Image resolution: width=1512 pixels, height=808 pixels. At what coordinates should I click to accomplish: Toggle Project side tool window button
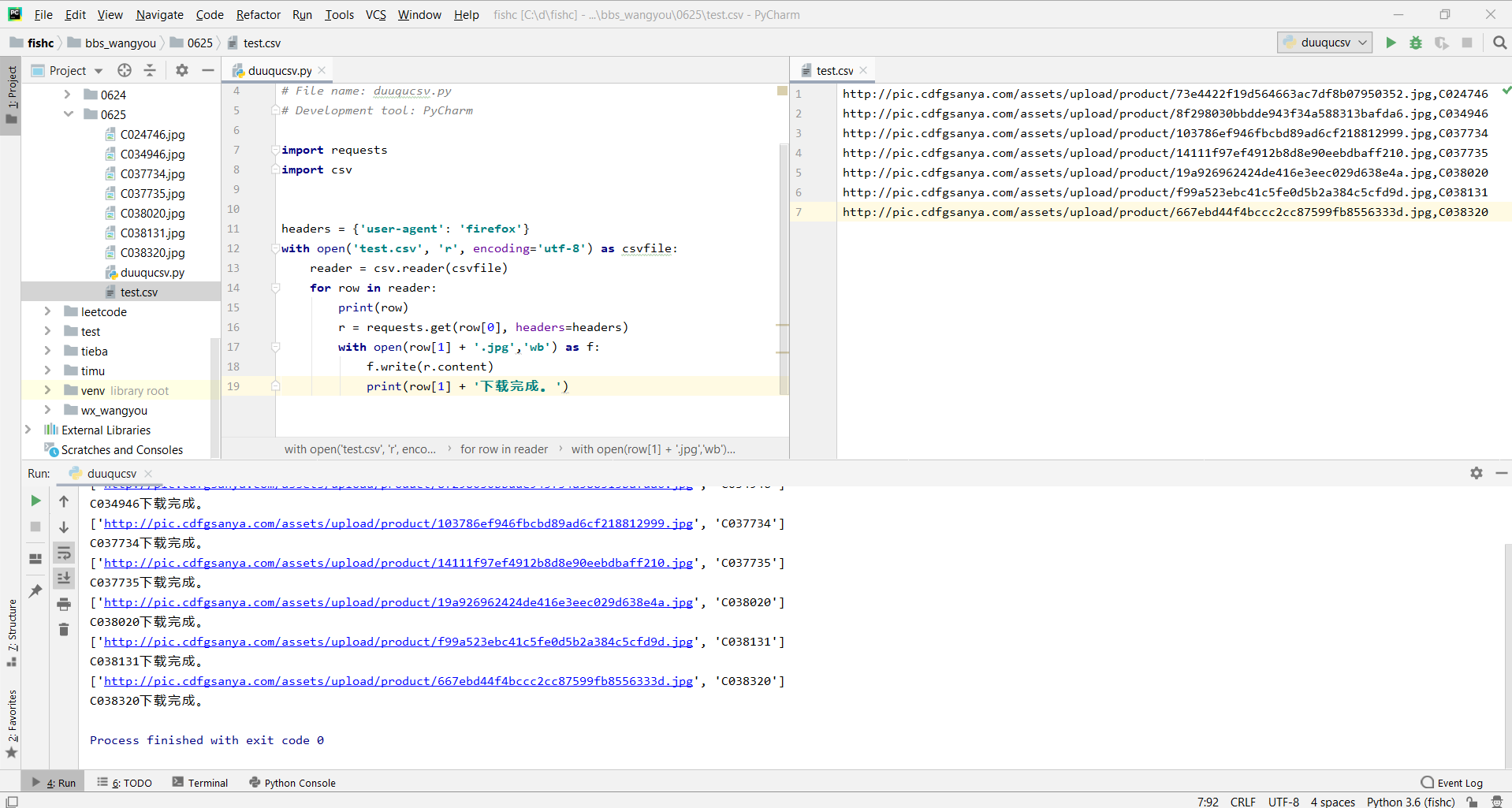click(12, 95)
